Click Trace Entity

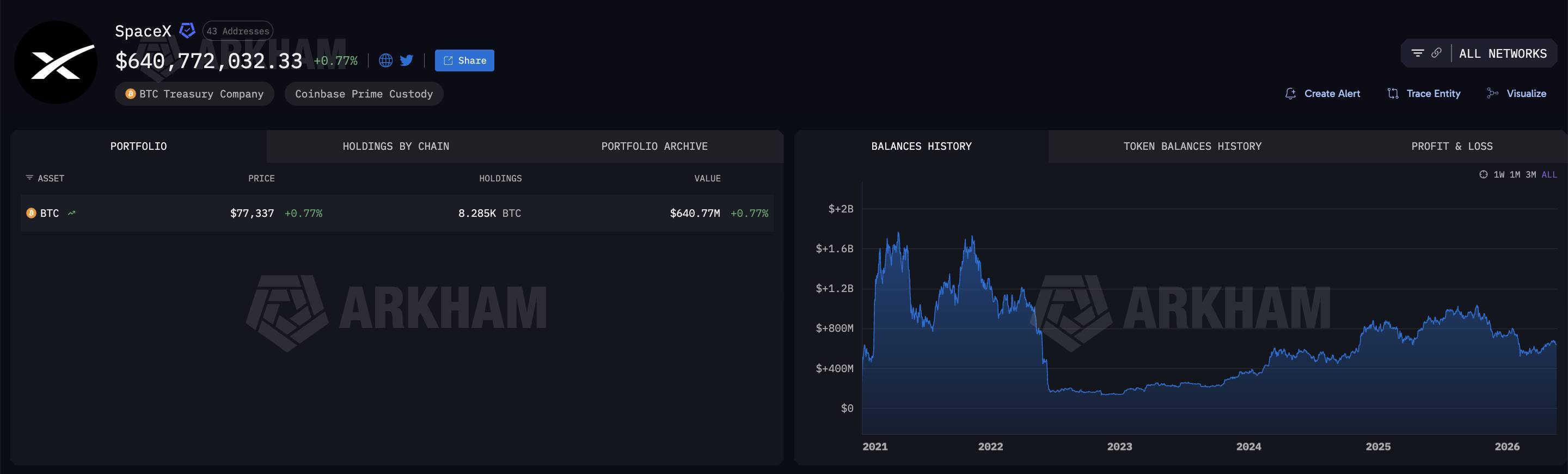tap(1424, 93)
